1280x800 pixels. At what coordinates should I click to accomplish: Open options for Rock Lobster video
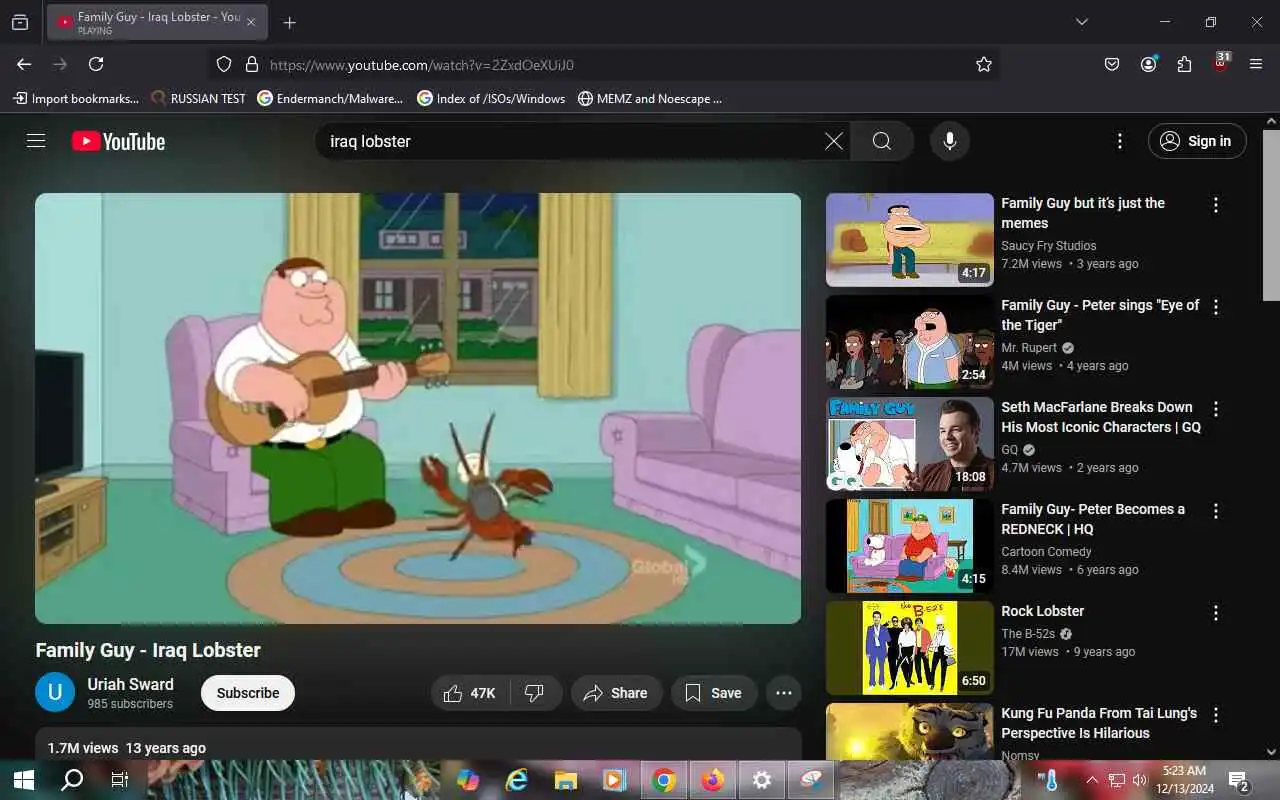click(x=1216, y=613)
